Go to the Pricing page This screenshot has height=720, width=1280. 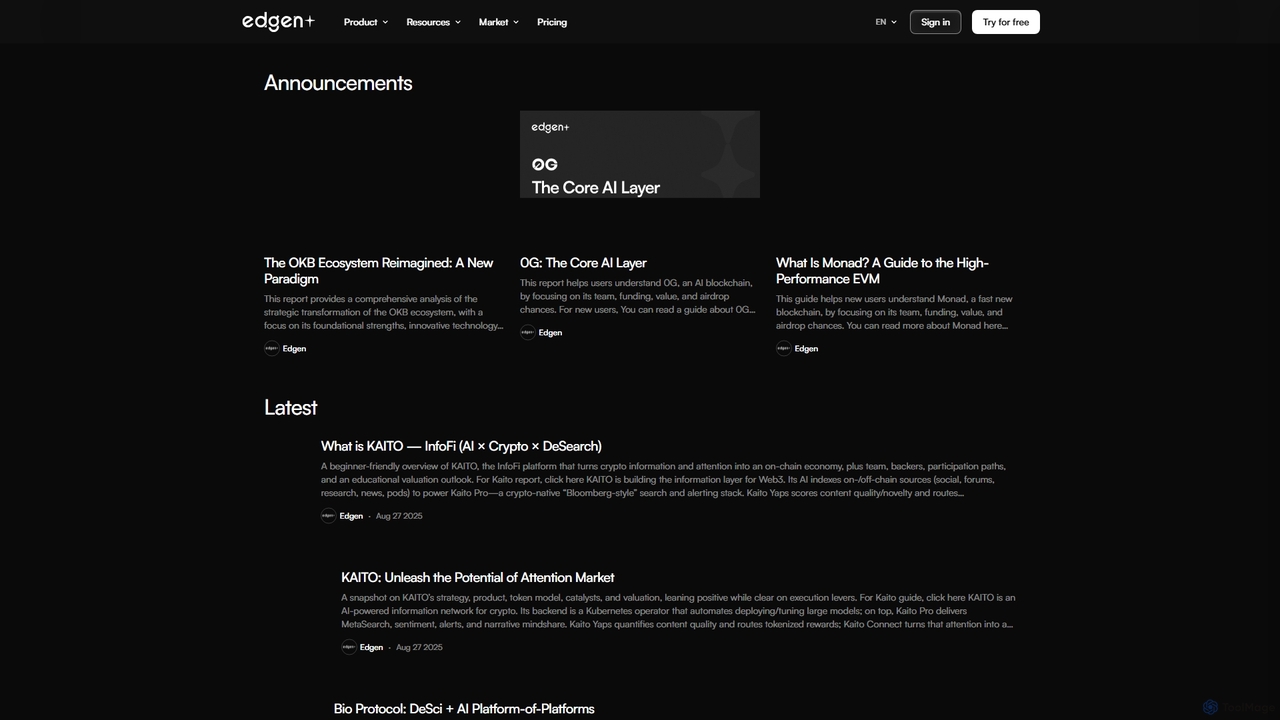(x=552, y=22)
